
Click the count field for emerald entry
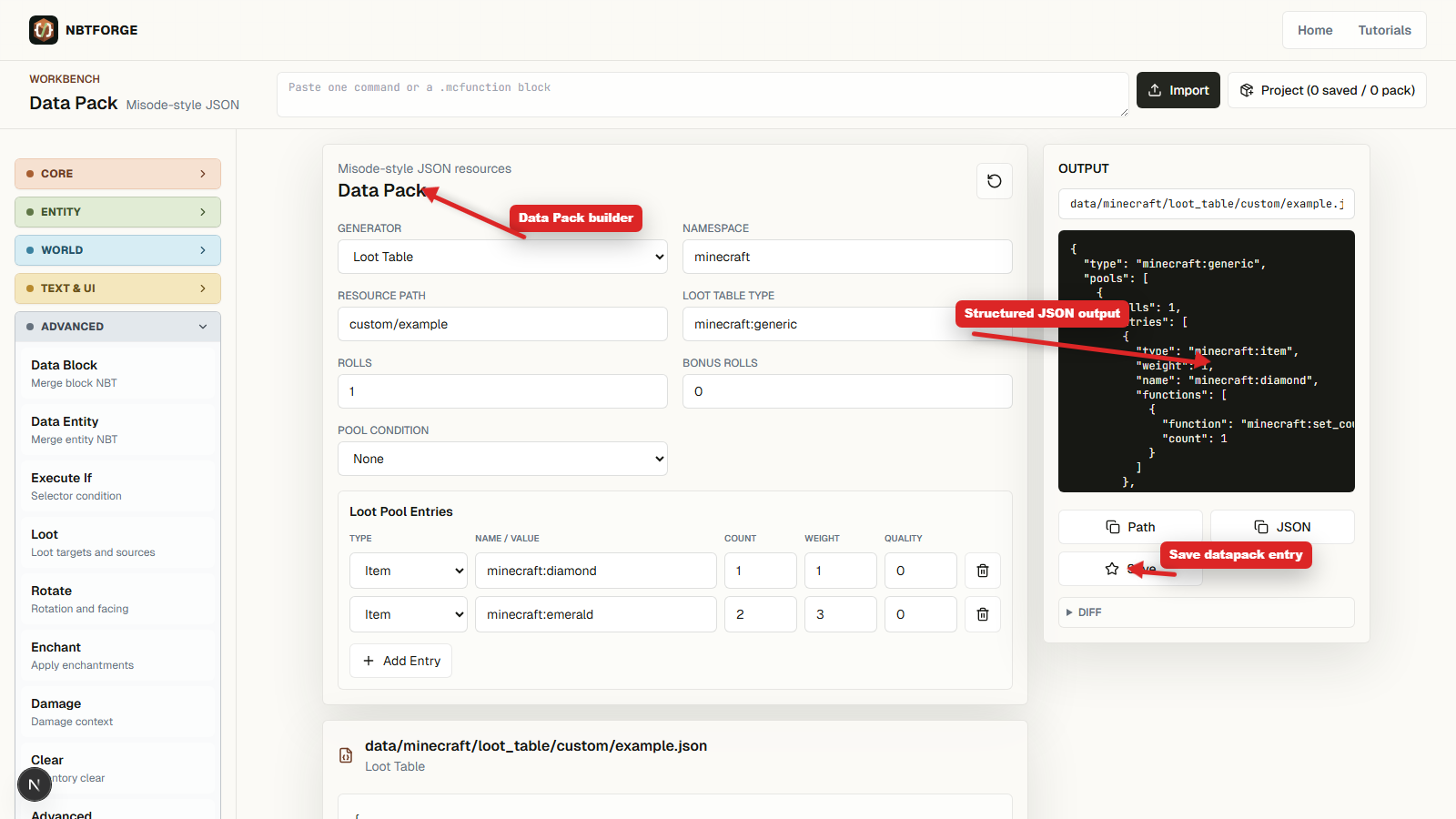(761, 614)
